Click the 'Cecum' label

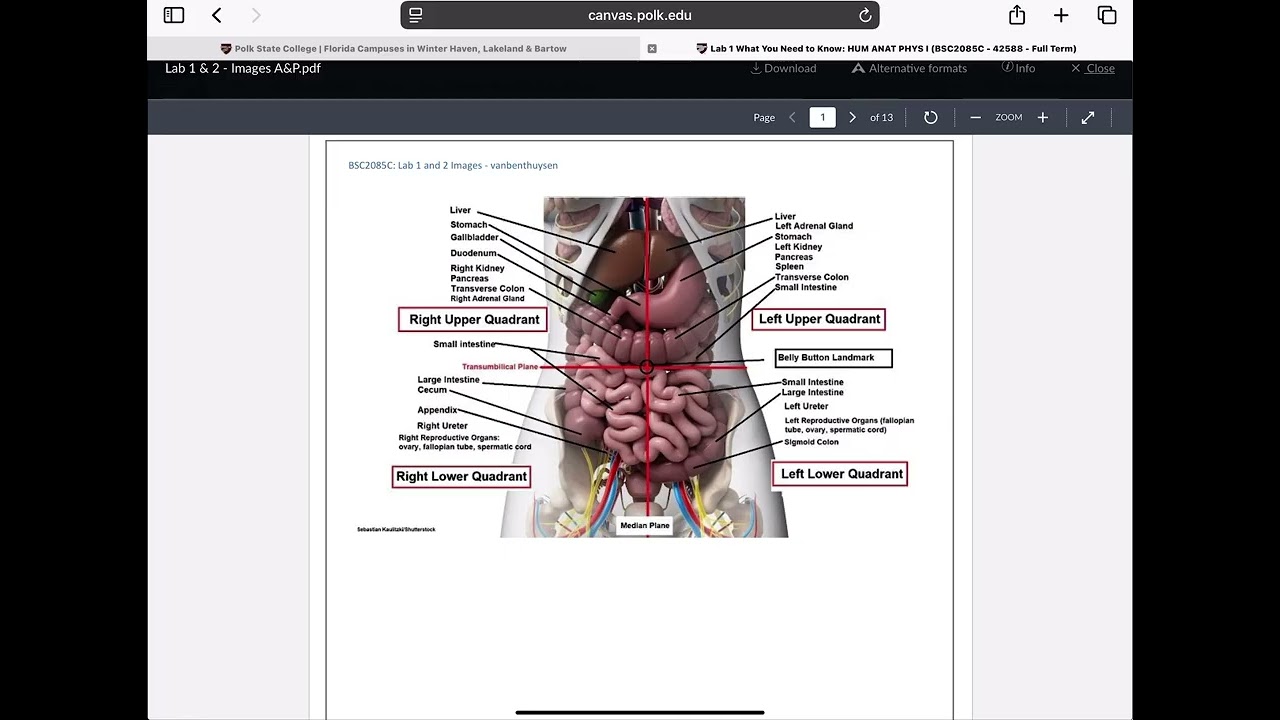pos(432,390)
